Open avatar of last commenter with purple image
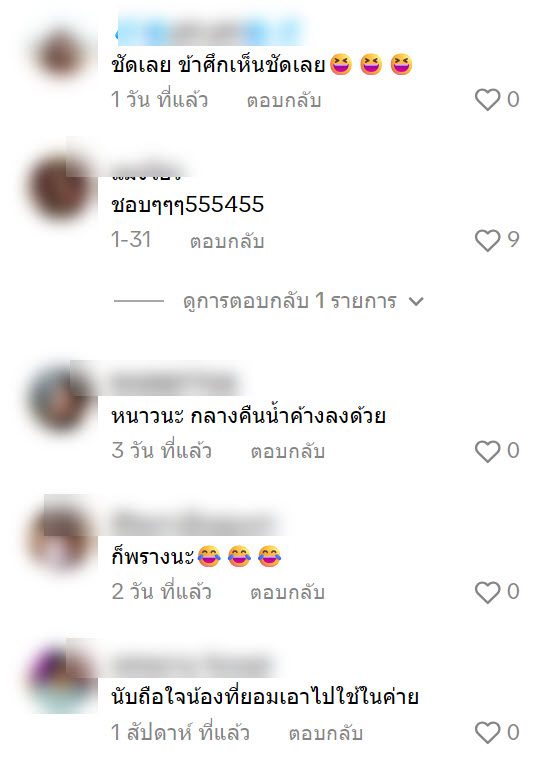 [61, 681]
